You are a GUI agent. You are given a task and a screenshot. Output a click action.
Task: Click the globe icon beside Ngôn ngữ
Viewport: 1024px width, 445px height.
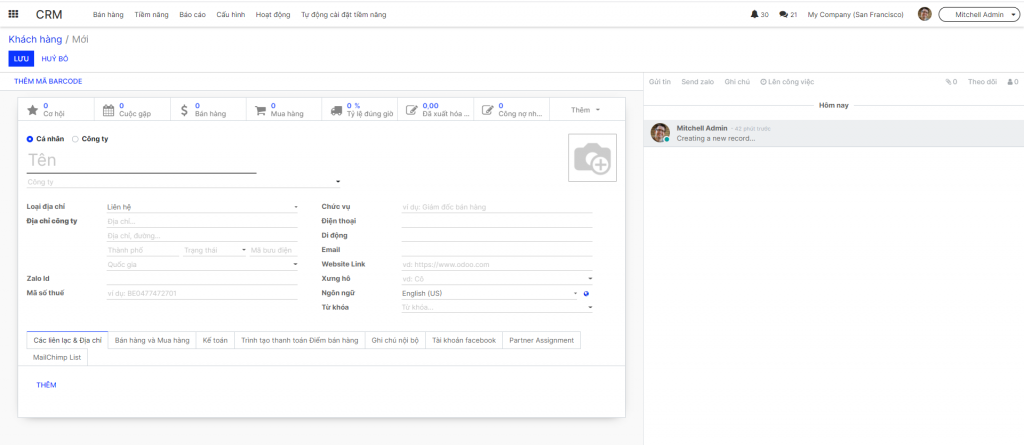[x=587, y=293]
